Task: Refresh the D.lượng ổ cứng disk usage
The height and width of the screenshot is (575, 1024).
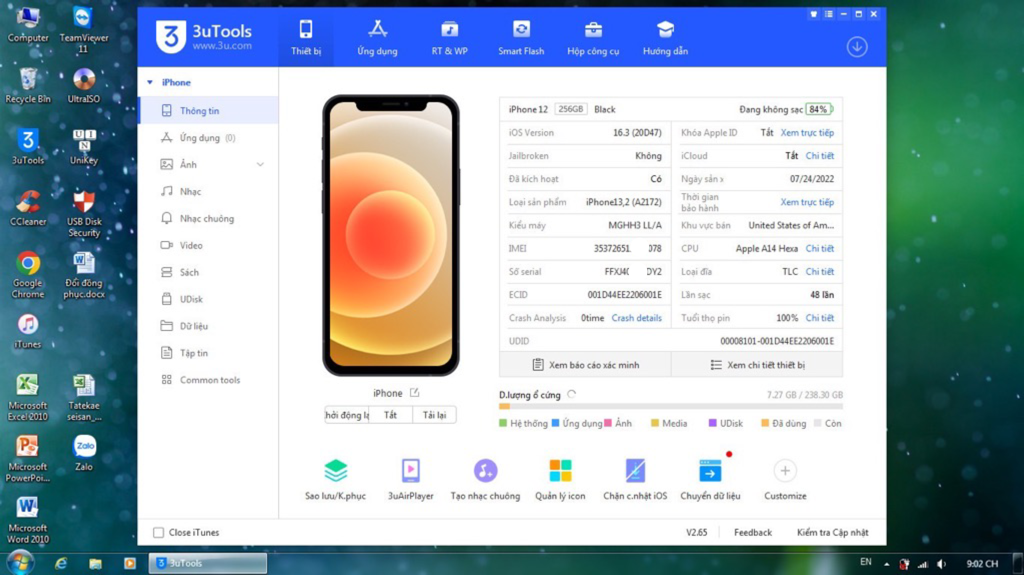Action: pos(571,394)
